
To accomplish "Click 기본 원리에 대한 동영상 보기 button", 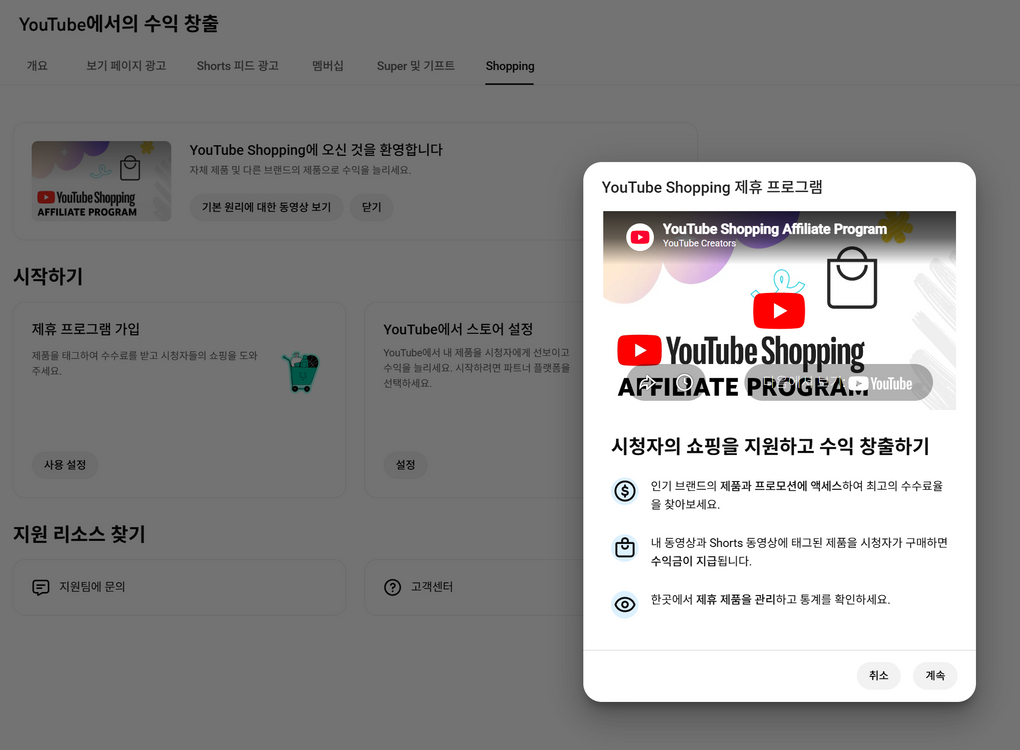I will click(265, 207).
